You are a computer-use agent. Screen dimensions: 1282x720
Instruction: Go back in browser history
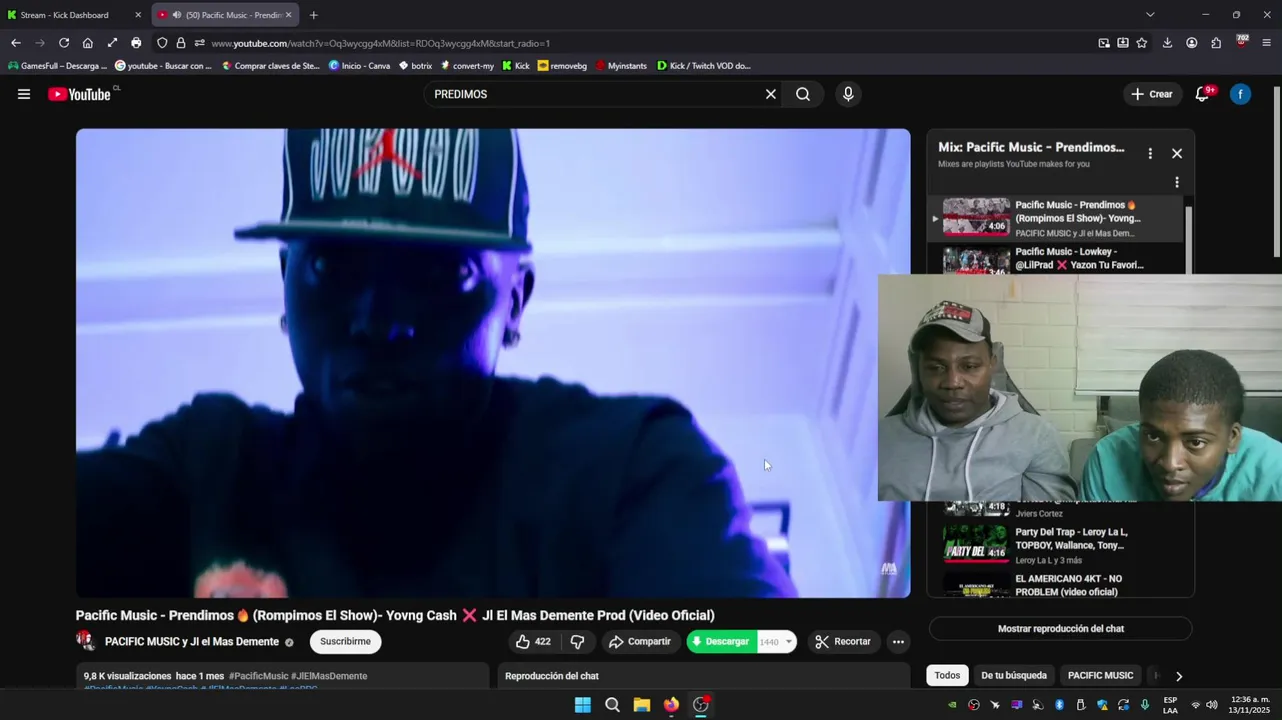click(16, 43)
